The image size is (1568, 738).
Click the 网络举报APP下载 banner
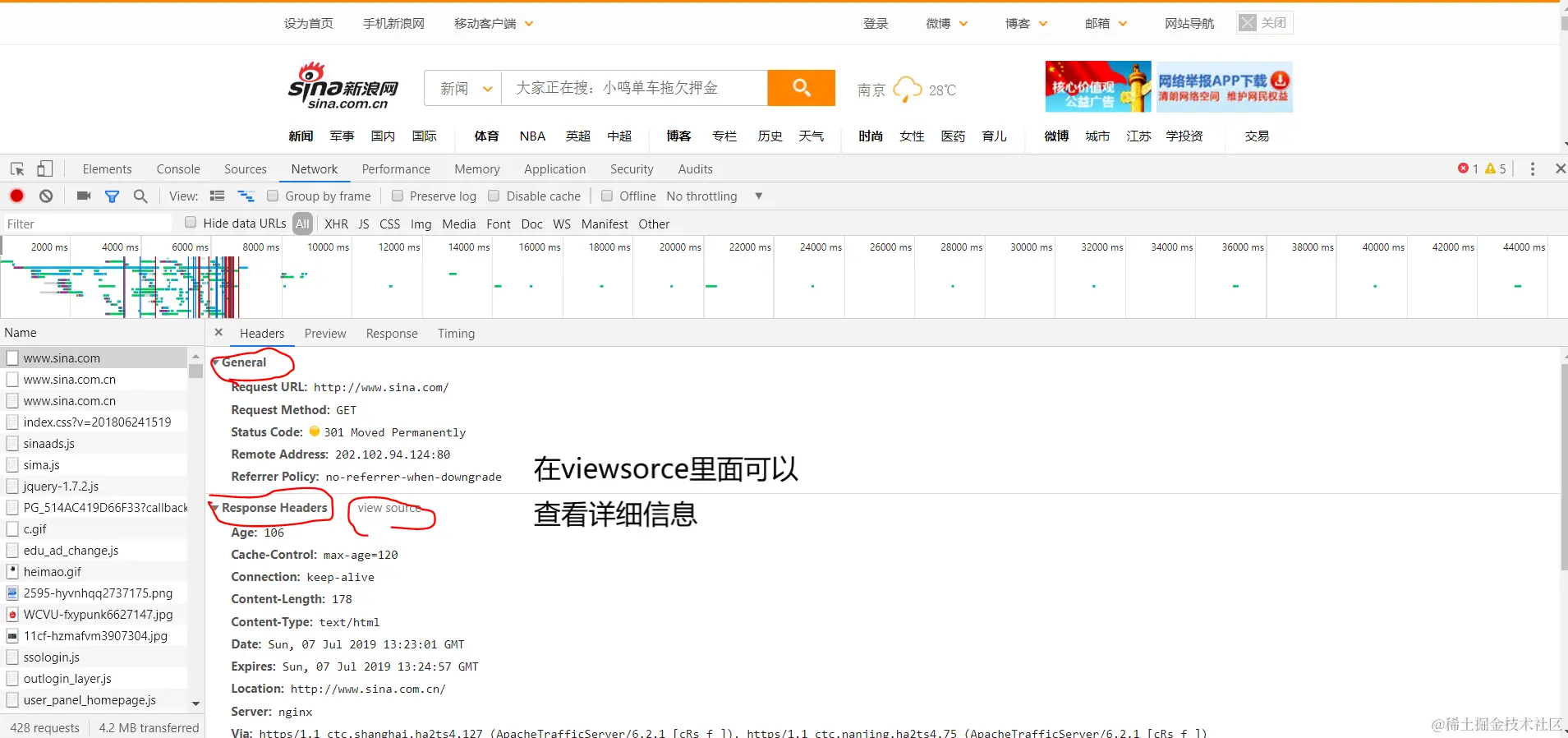click(x=1224, y=87)
